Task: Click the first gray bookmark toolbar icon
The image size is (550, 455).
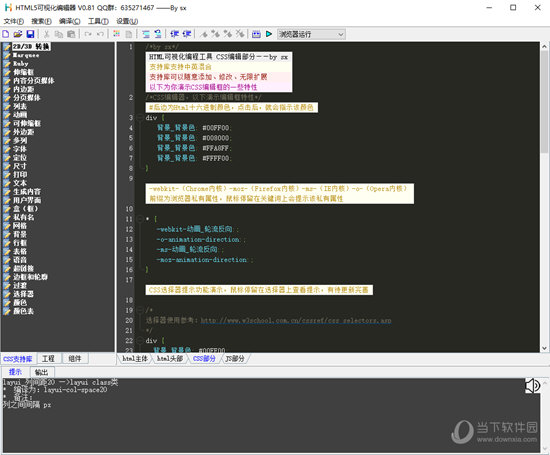Action: click(x=204, y=34)
